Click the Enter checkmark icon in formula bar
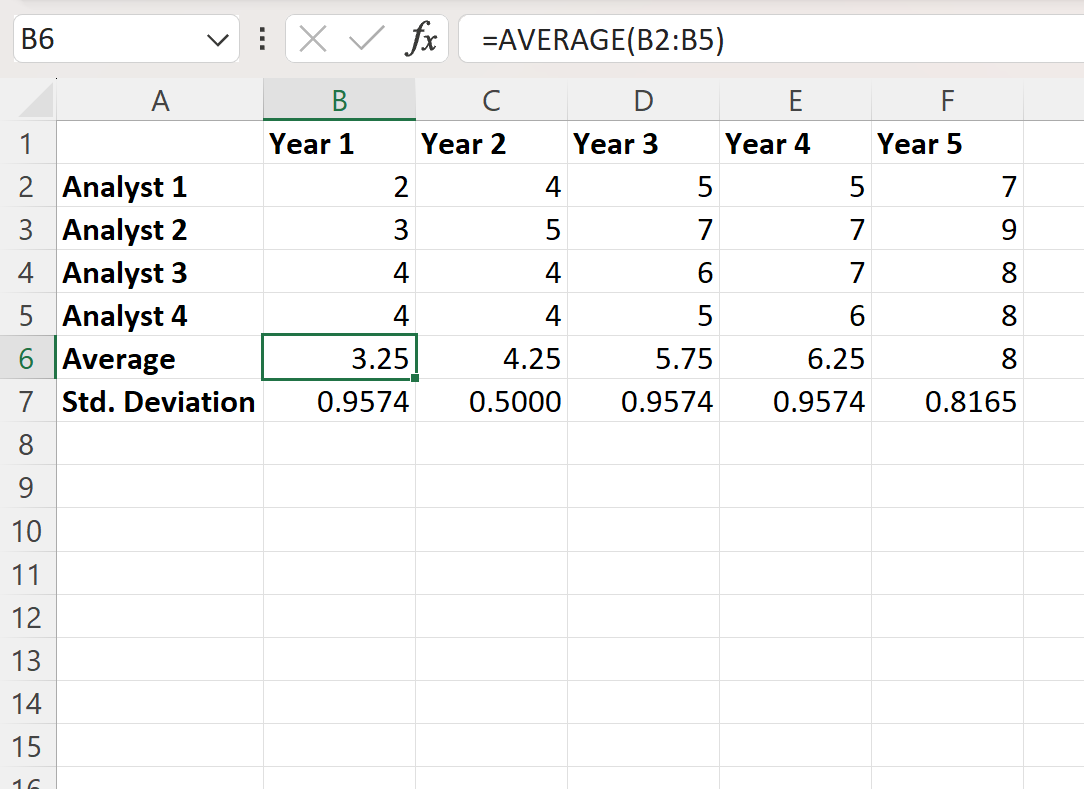 [x=366, y=39]
